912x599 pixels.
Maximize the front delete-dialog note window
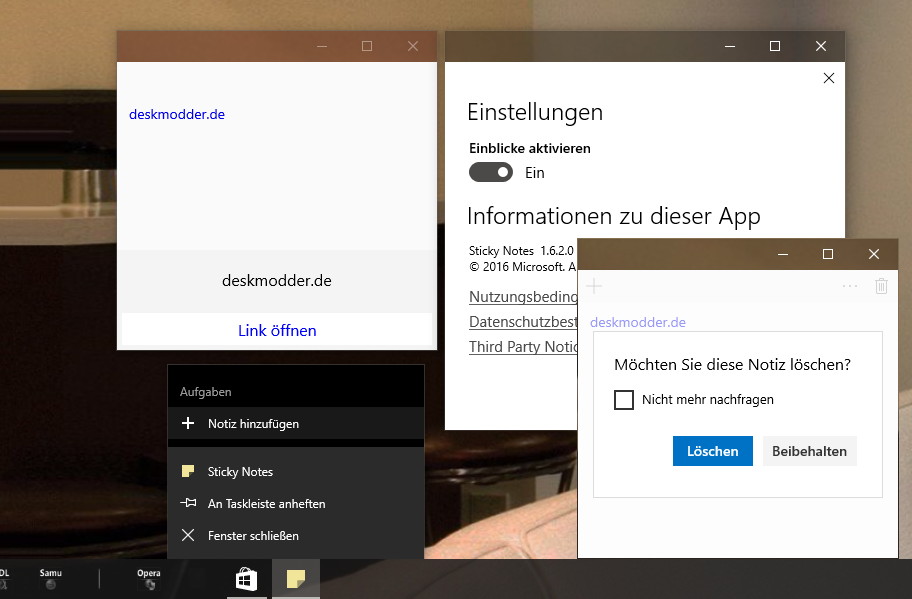pyautogui.click(x=828, y=254)
